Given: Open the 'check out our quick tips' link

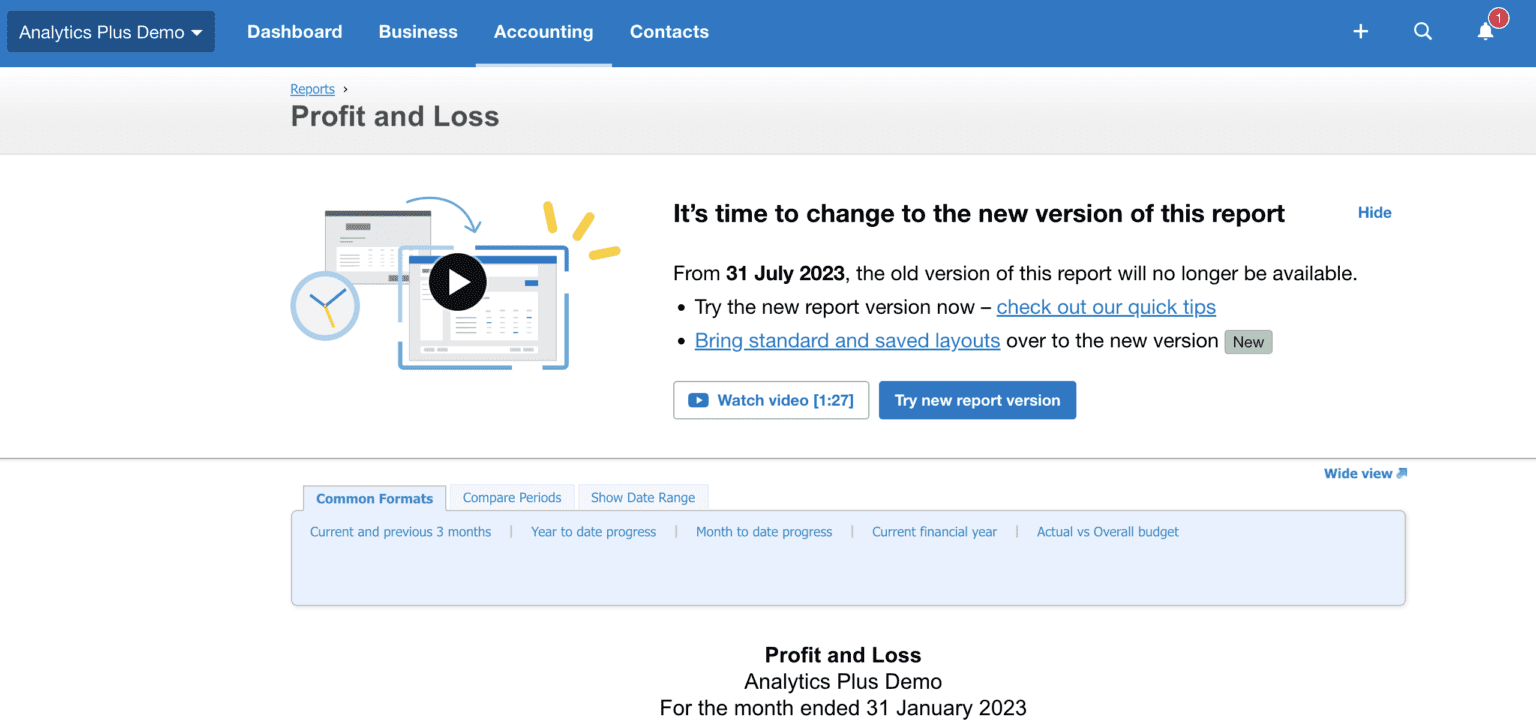Looking at the screenshot, I should tap(1106, 307).
